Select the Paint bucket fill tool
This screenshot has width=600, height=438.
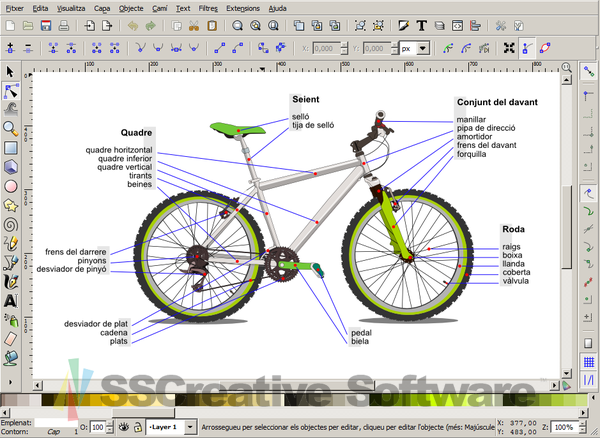tap(11, 358)
